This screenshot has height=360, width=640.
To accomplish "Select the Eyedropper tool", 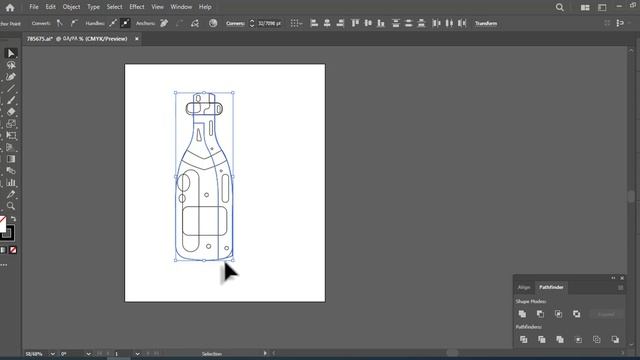I will tap(11, 194).
